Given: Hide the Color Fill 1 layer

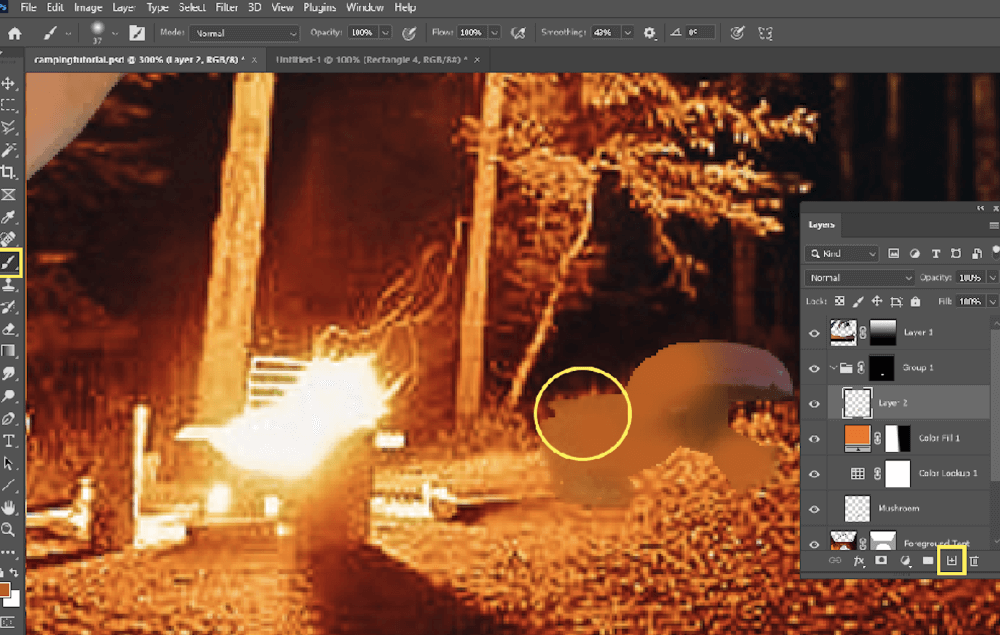Looking at the screenshot, I should (x=814, y=439).
